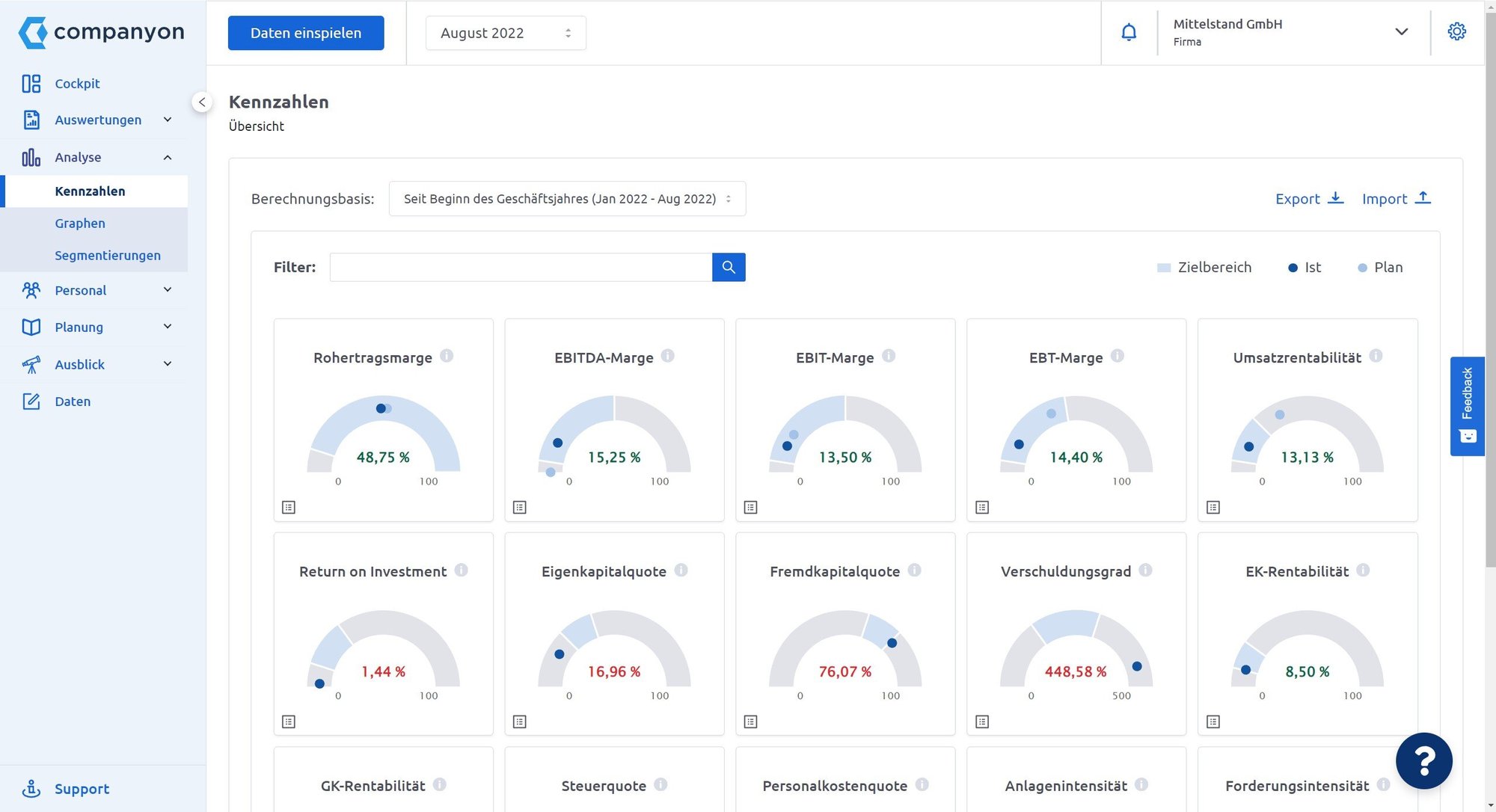This screenshot has width=1496, height=812.
Task: Click the Import link
Action: click(x=1397, y=198)
